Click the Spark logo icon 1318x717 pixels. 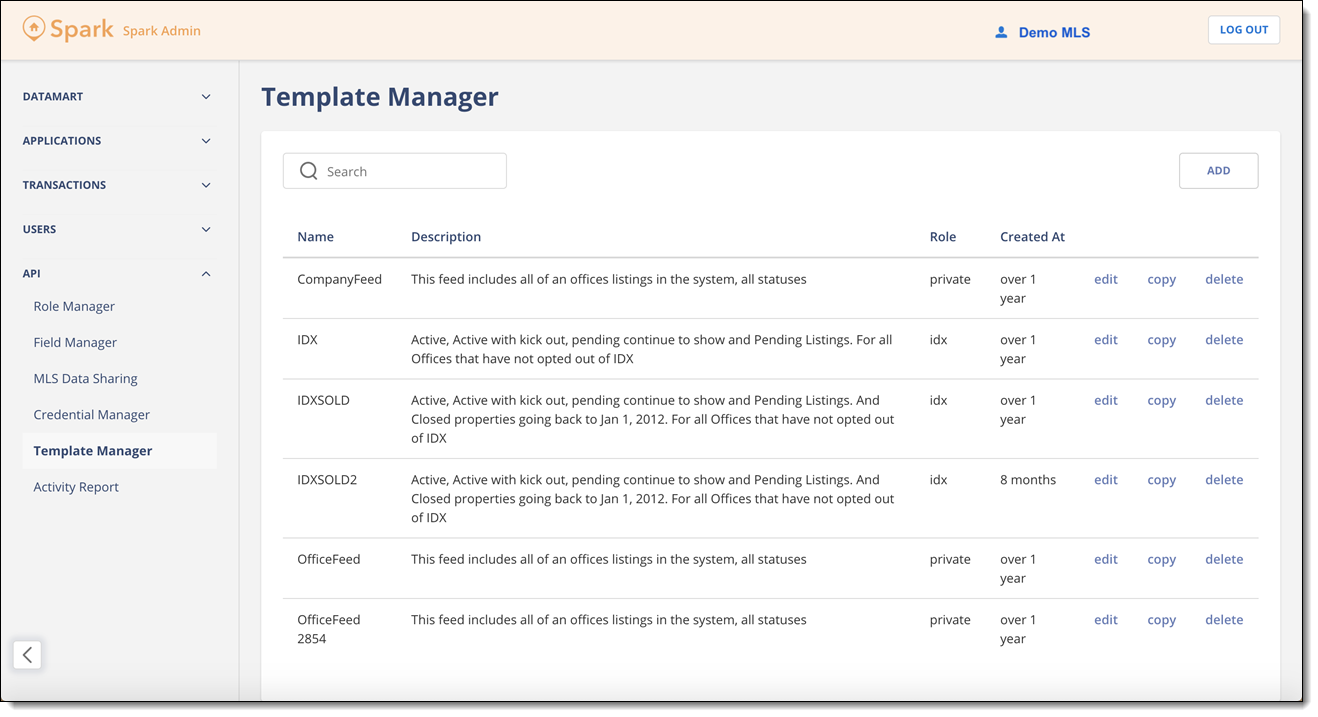tap(34, 29)
